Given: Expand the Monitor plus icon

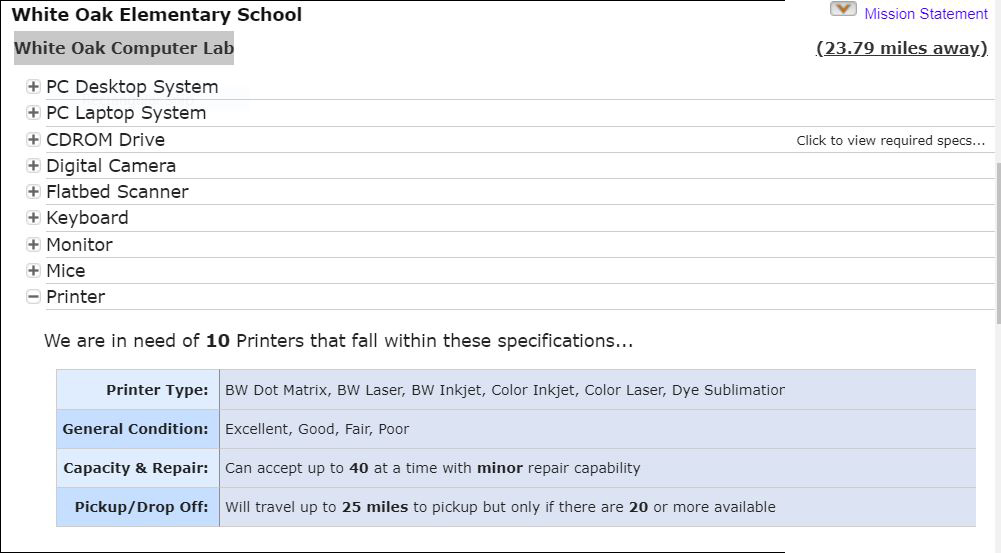Looking at the screenshot, I should tap(33, 244).
